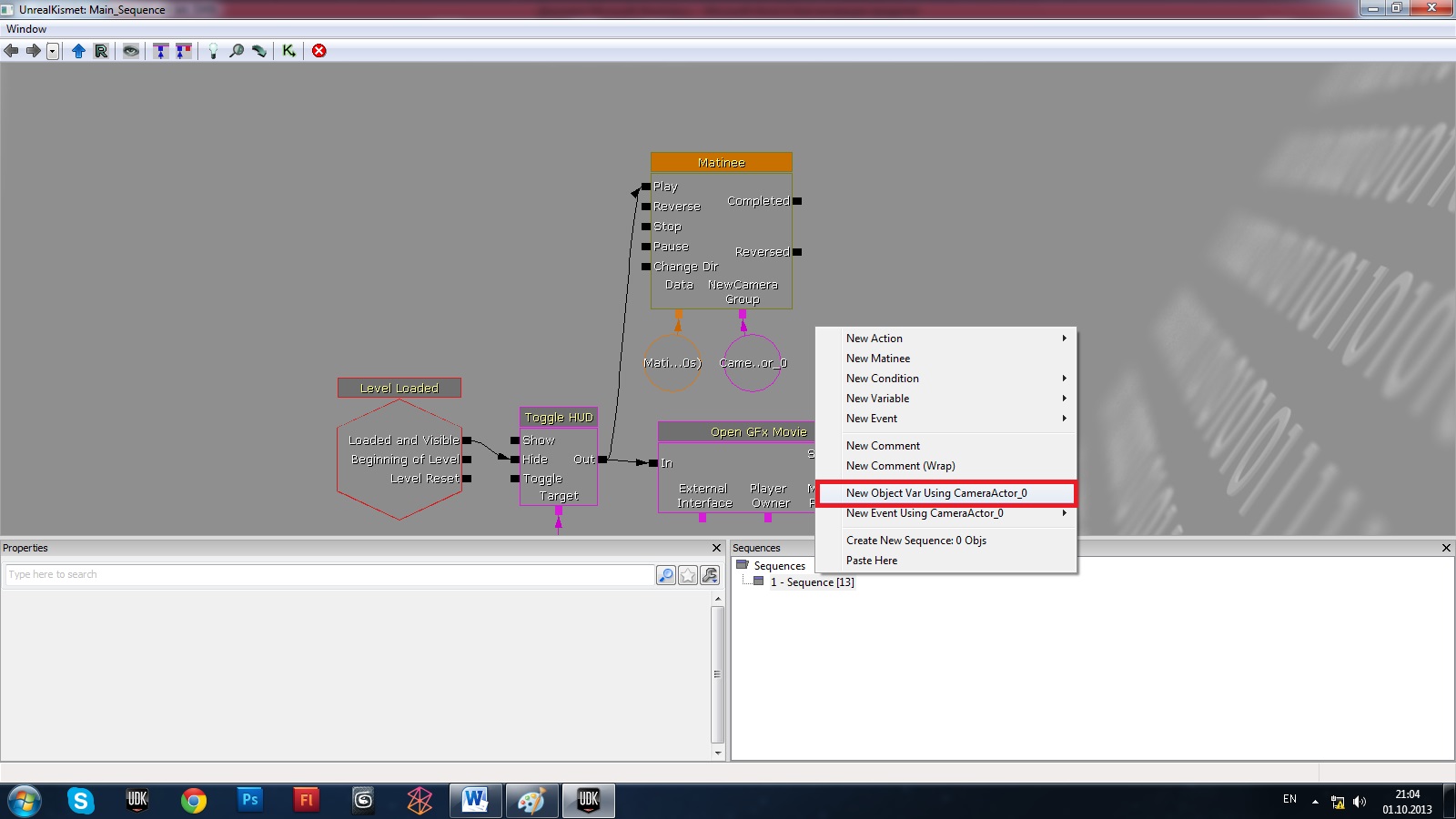The width and height of the screenshot is (1456, 819).
Task: Click the Properties panel vertical scrollbar
Action: 717,674
